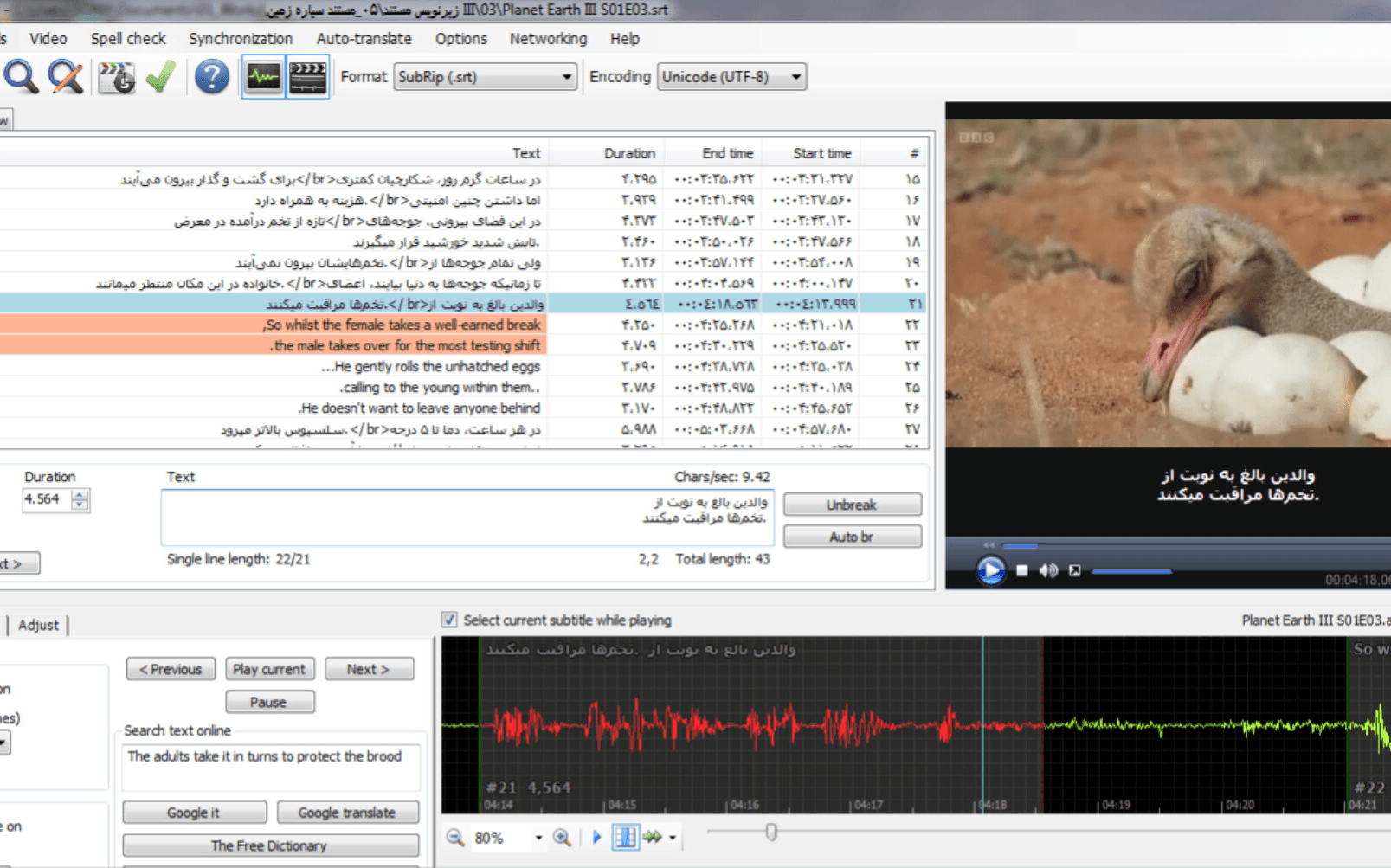Screen dimensions: 1391x868
Task: Click the waveform position slider handle
Action: (771, 832)
